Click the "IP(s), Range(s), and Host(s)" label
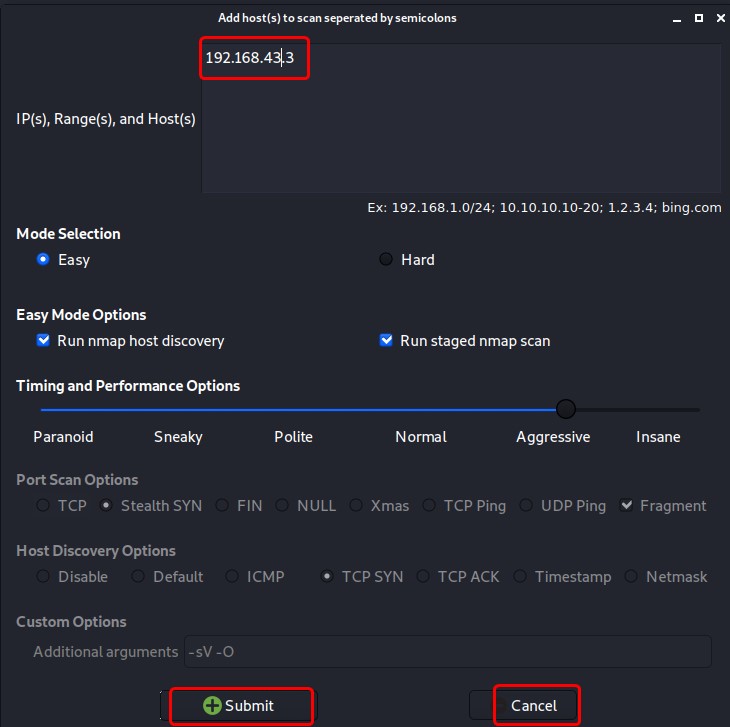The image size is (730, 727). point(106,119)
